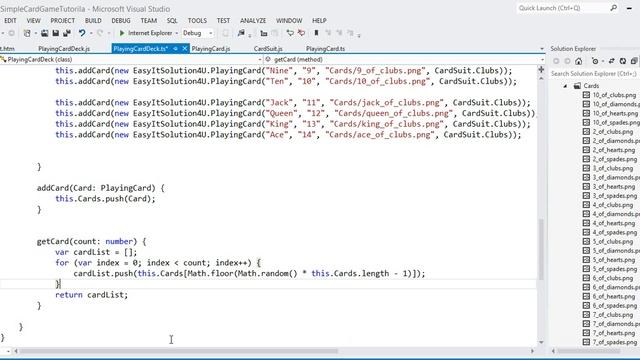Image resolution: width=640 pixels, height=360 pixels.
Task: Open the DEBUG menu
Action: 121,20
